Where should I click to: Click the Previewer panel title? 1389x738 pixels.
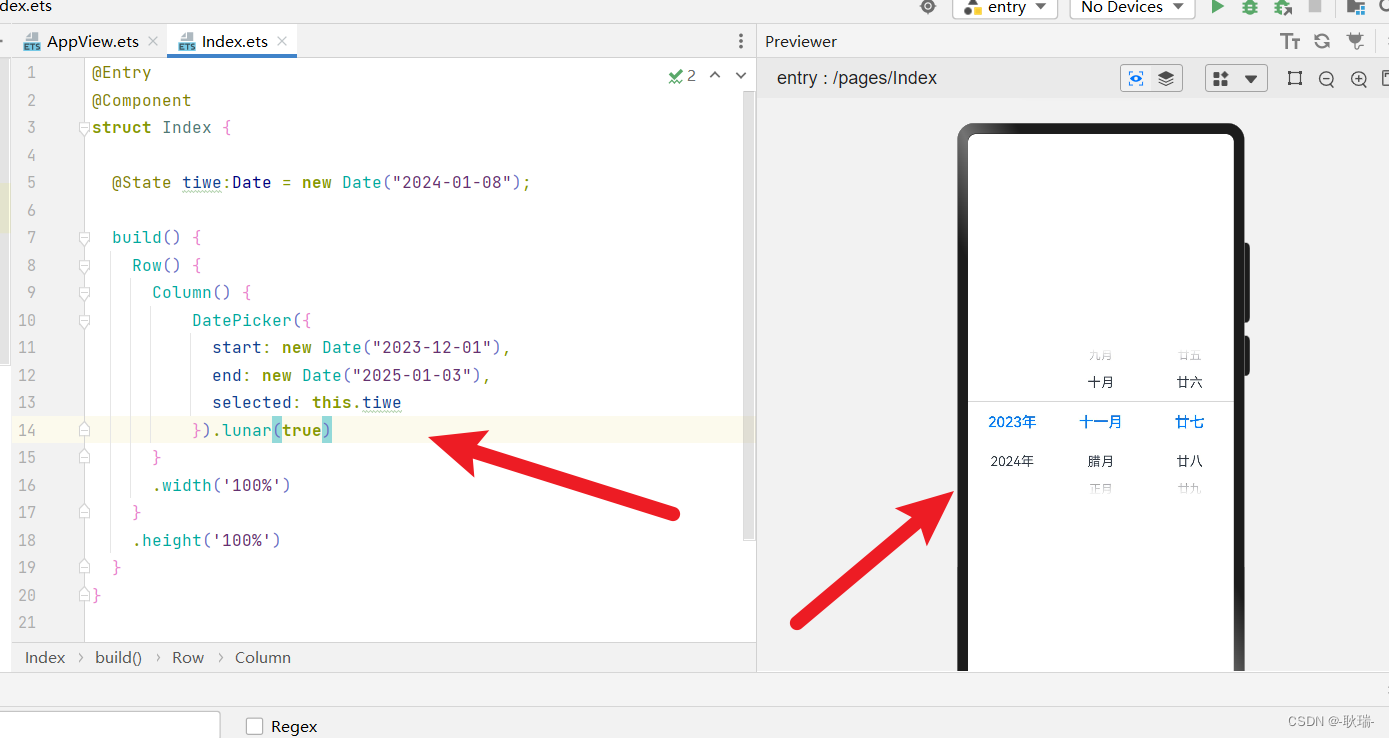[x=801, y=41]
